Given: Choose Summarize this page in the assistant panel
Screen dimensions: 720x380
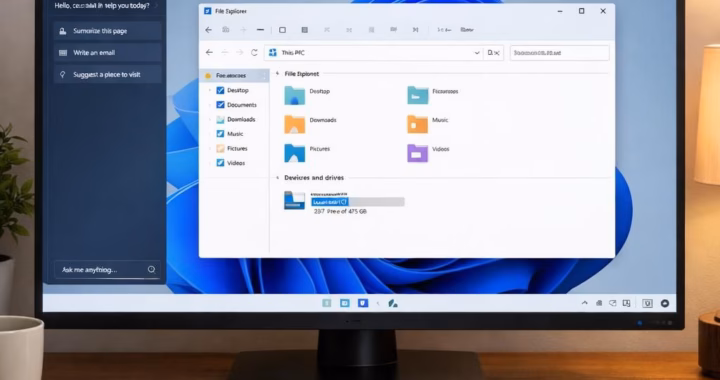Looking at the screenshot, I should click(x=107, y=31).
